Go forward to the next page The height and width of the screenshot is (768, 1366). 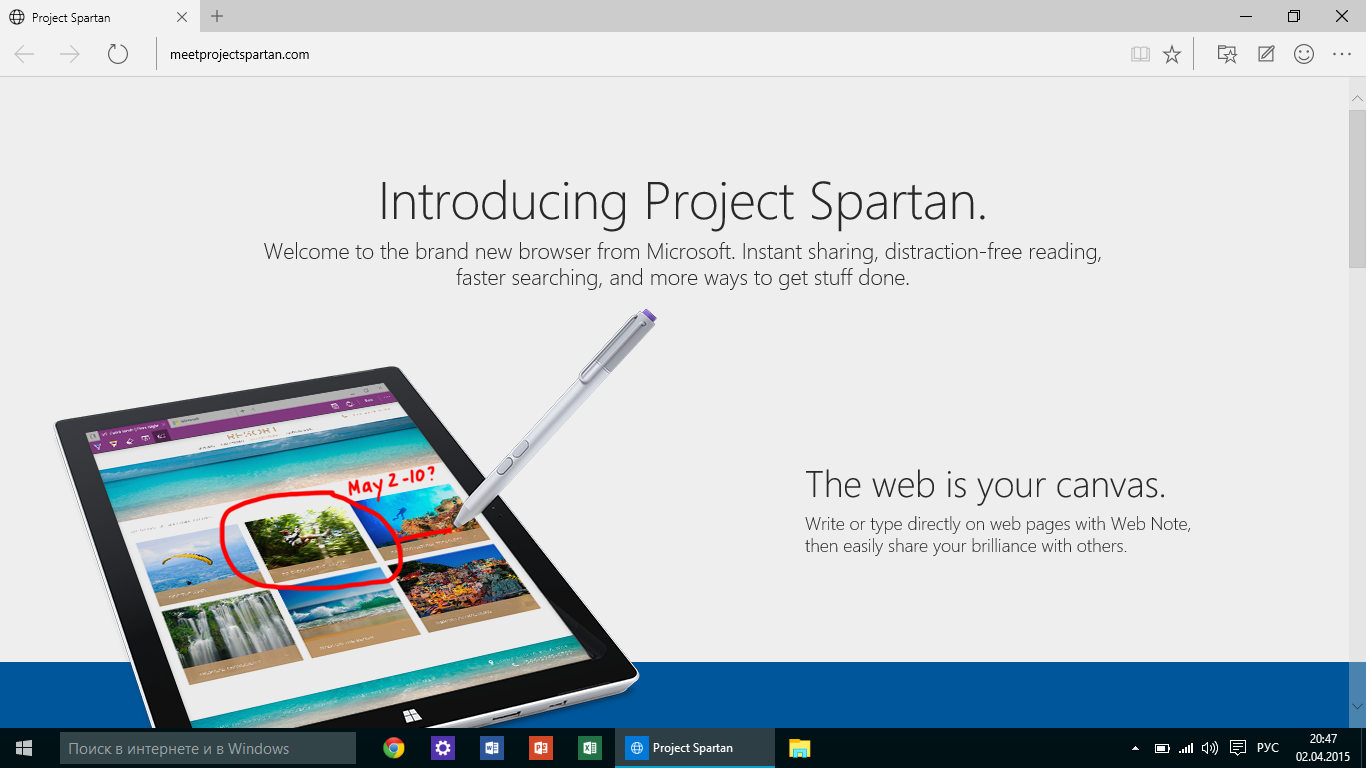pos(70,54)
